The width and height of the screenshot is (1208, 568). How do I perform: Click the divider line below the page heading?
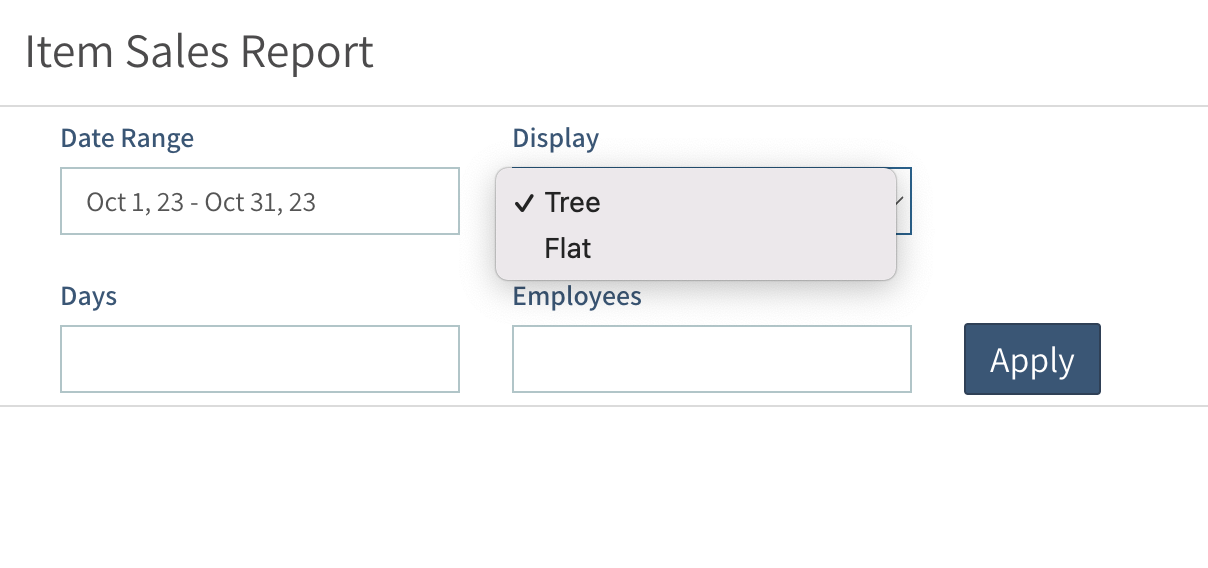pyautogui.click(x=604, y=106)
